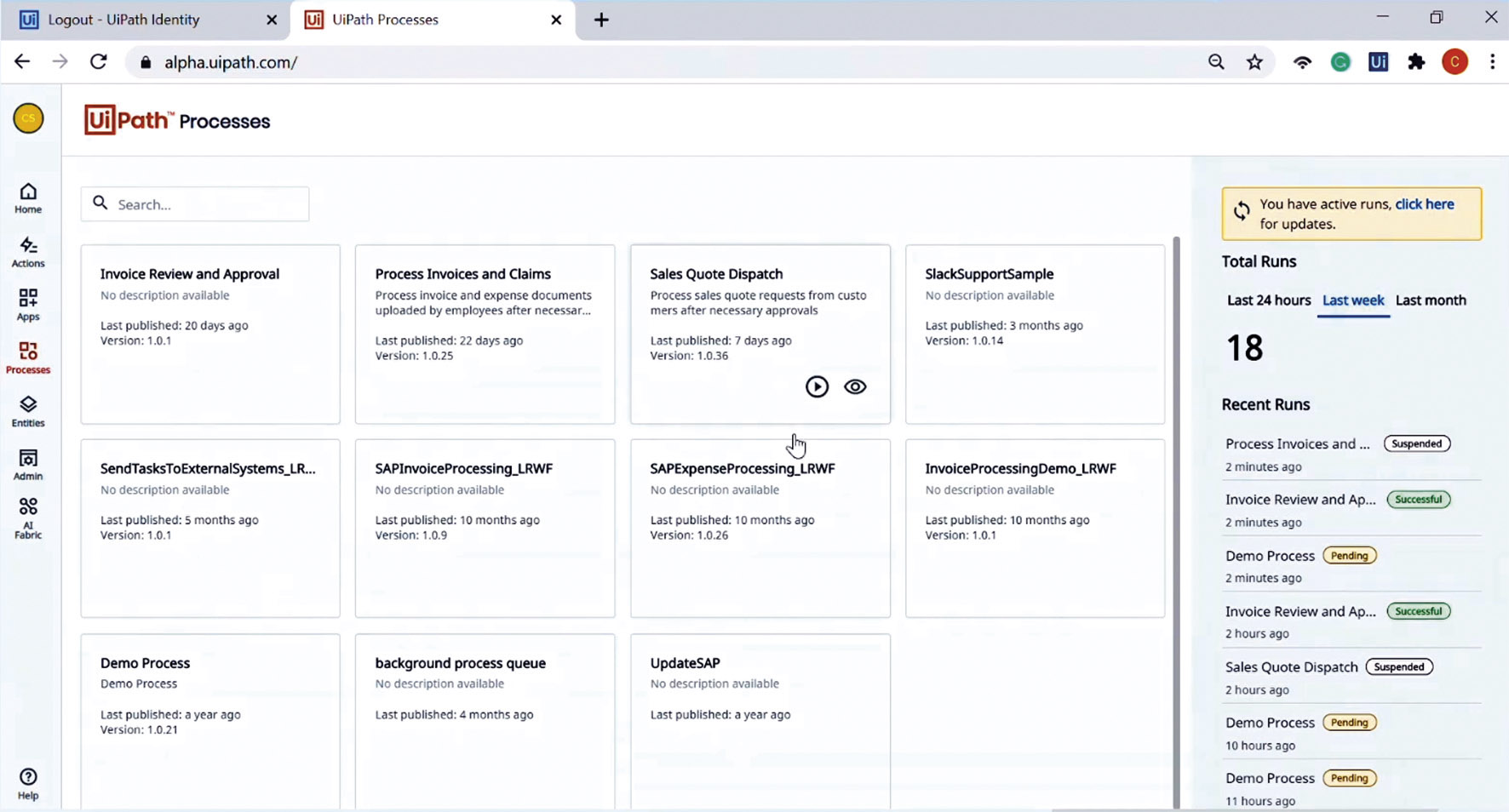Screen dimensions: 1509x812
Task: Open AI Fabric in the left sidebar
Action: (28, 518)
